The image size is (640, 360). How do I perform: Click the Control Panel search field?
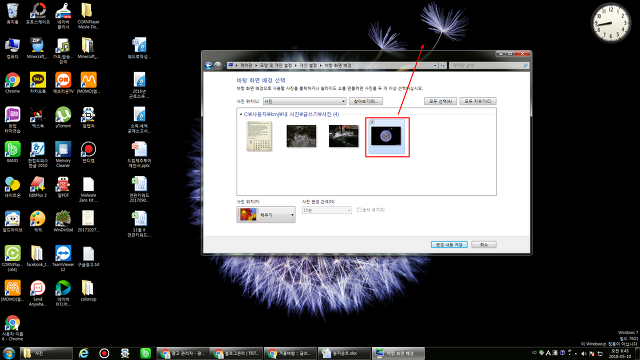coord(489,65)
